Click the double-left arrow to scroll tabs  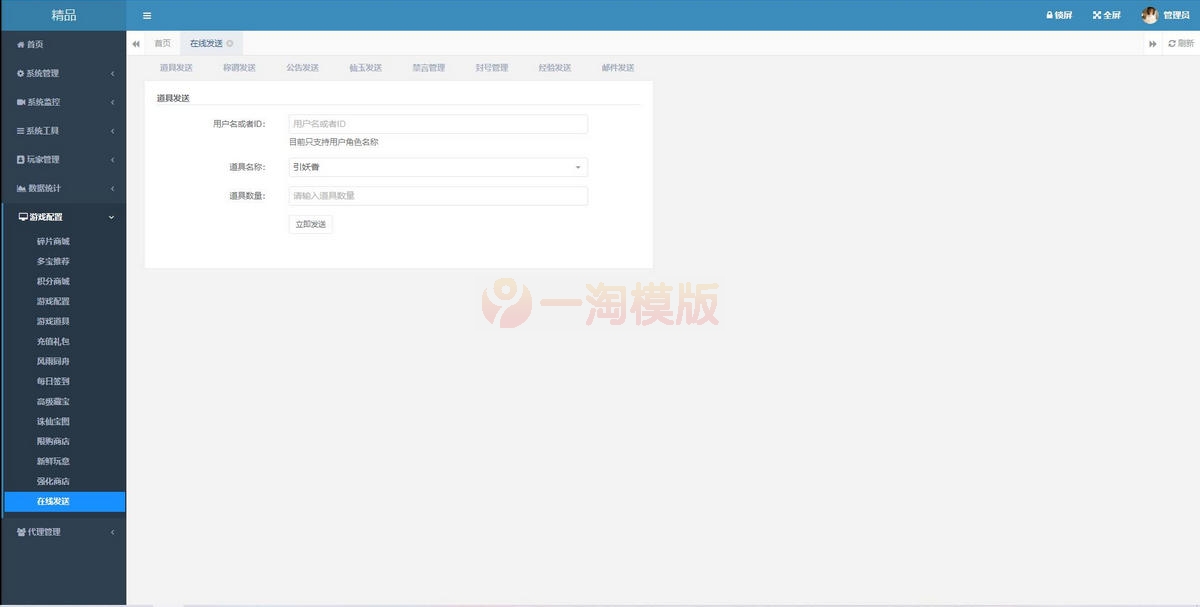pos(136,43)
